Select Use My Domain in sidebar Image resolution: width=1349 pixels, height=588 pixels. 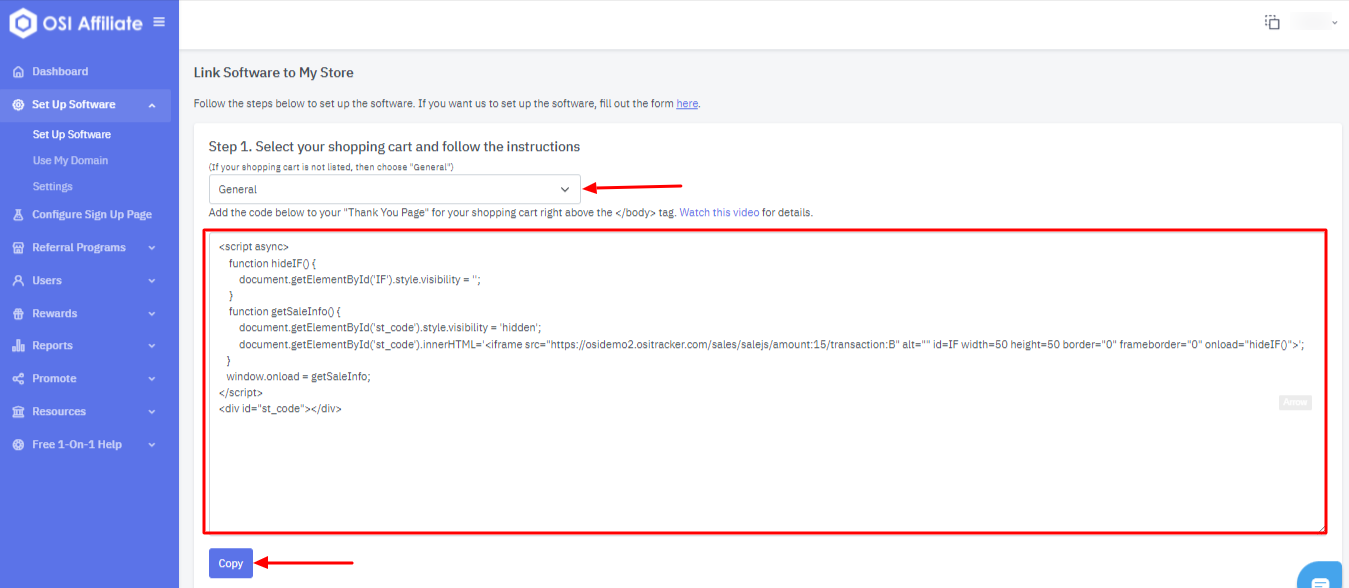pyautogui.click(x=70, y=161)
